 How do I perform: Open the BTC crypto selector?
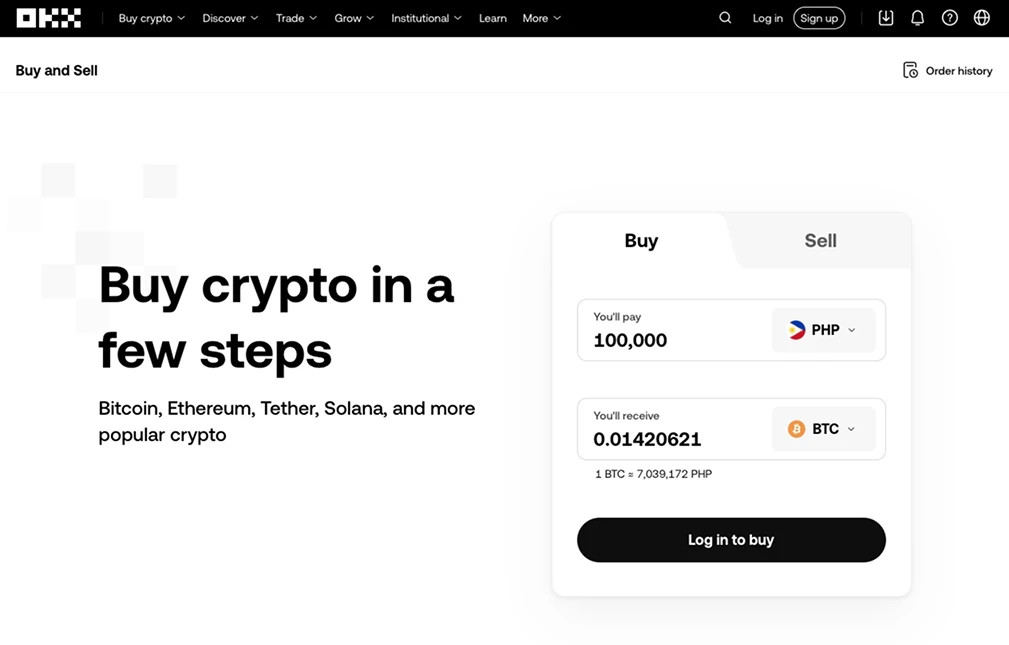click(x=824, y=429)
